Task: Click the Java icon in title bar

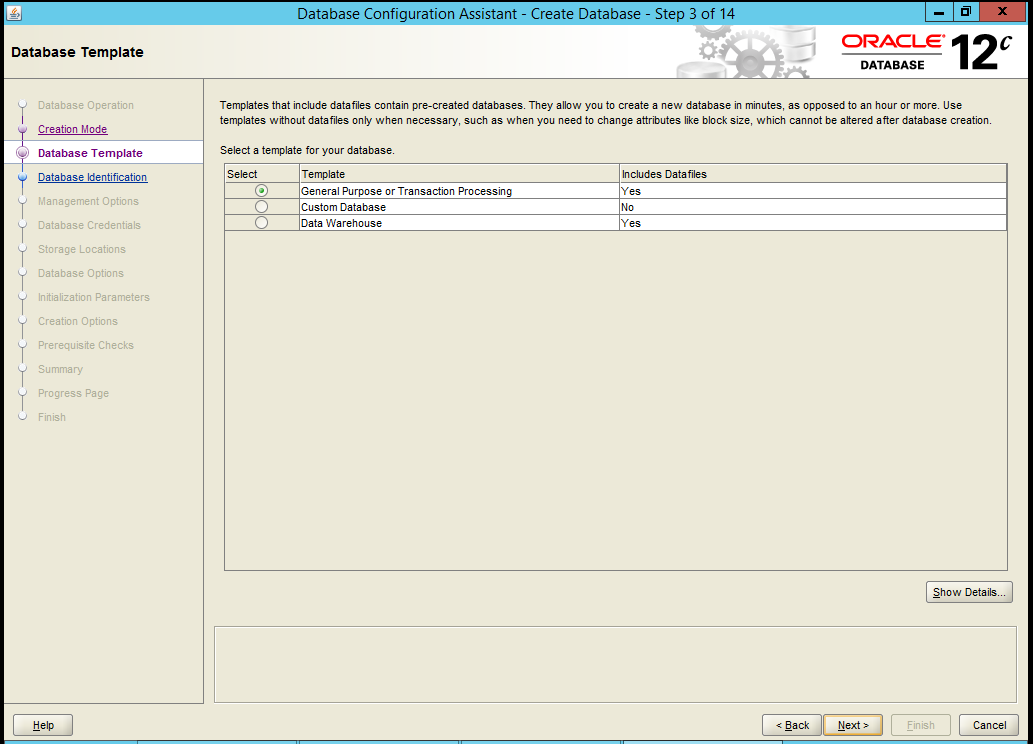Action: [14, 13]
